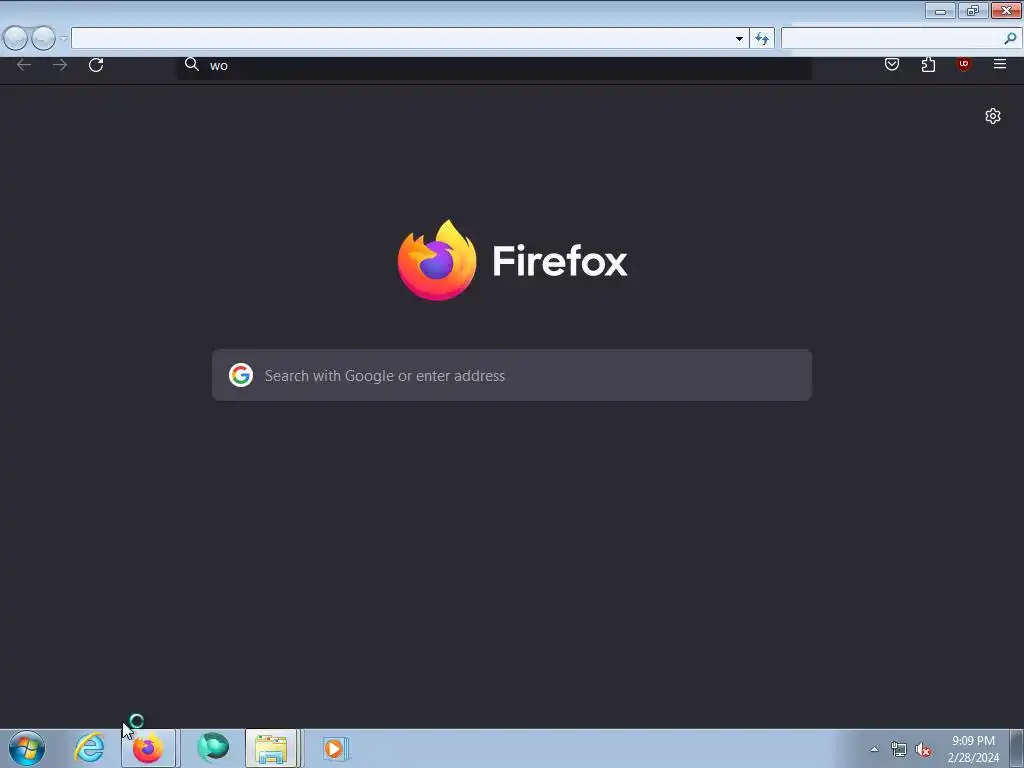Click the Google logo in search box

coord(241,375)
